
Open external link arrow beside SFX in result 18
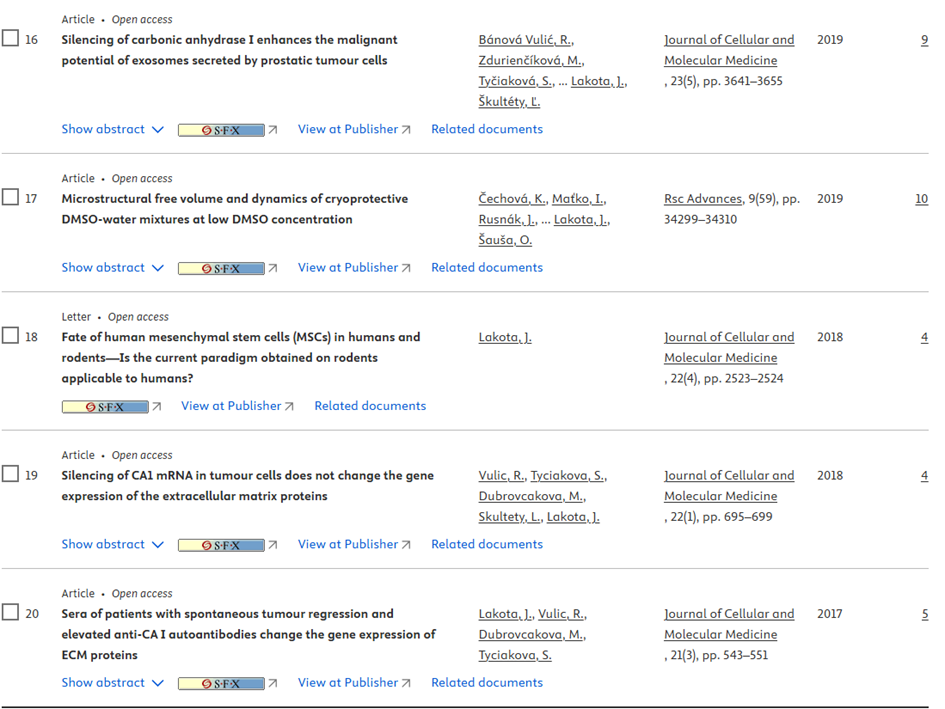156,407
